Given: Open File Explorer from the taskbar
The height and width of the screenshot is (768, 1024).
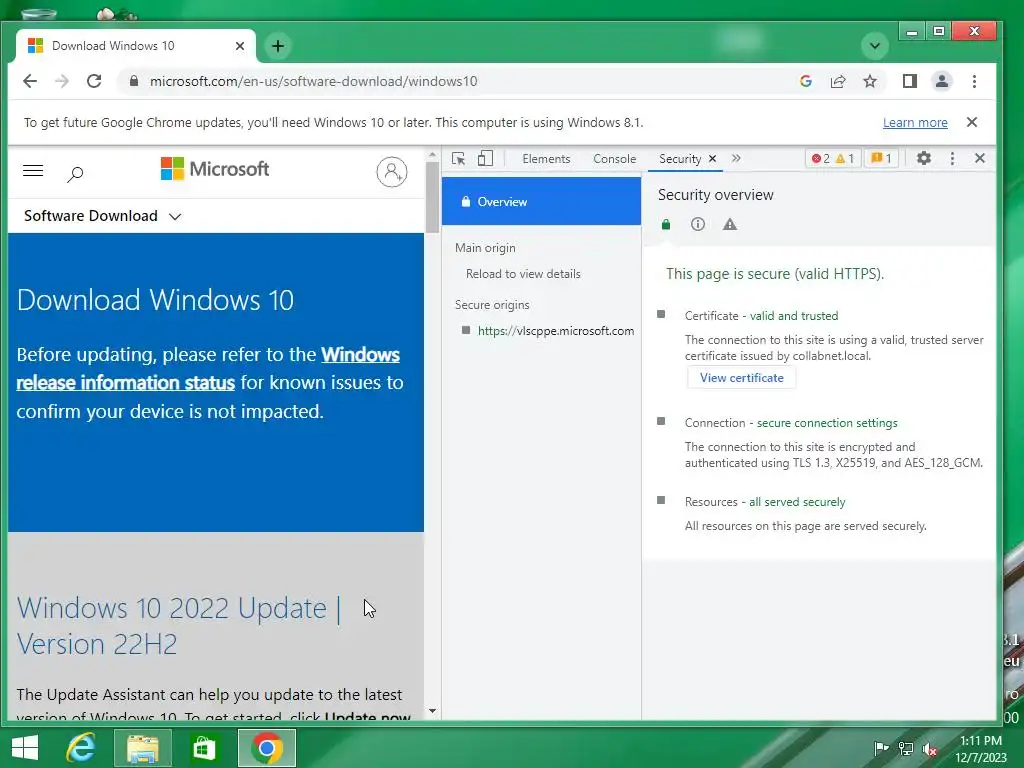Looking at the screenshot, I should pos(143,748).
